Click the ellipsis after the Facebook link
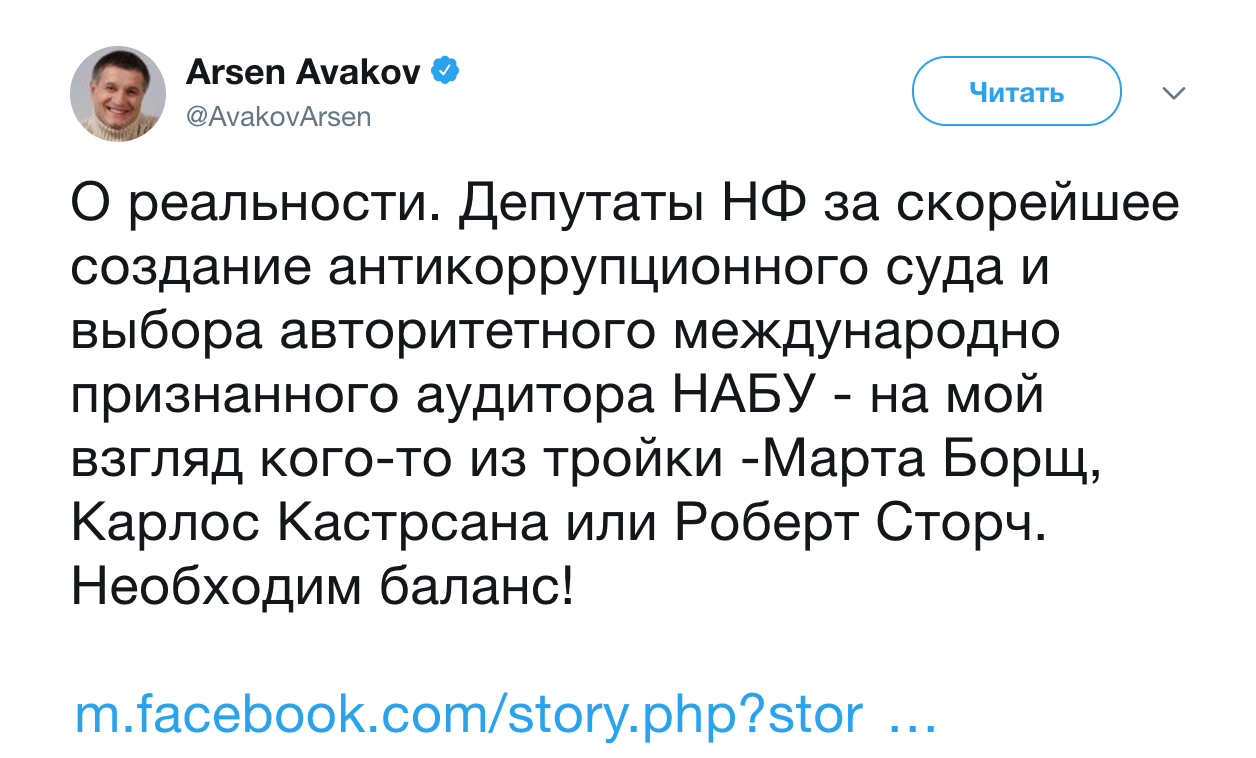The height and width of the screenshot is (758, 1256). (911, 714)
